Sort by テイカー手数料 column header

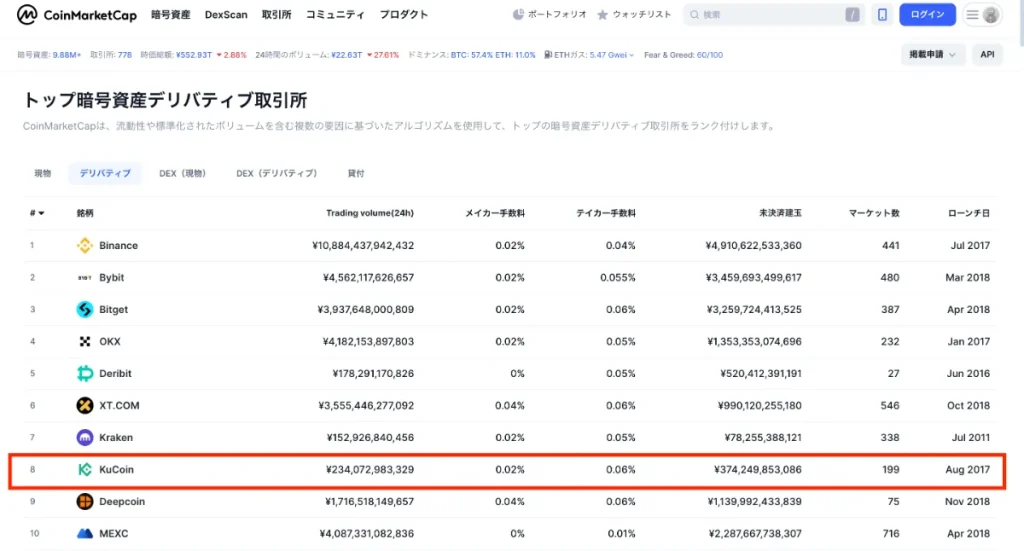[x=605, y=213]
